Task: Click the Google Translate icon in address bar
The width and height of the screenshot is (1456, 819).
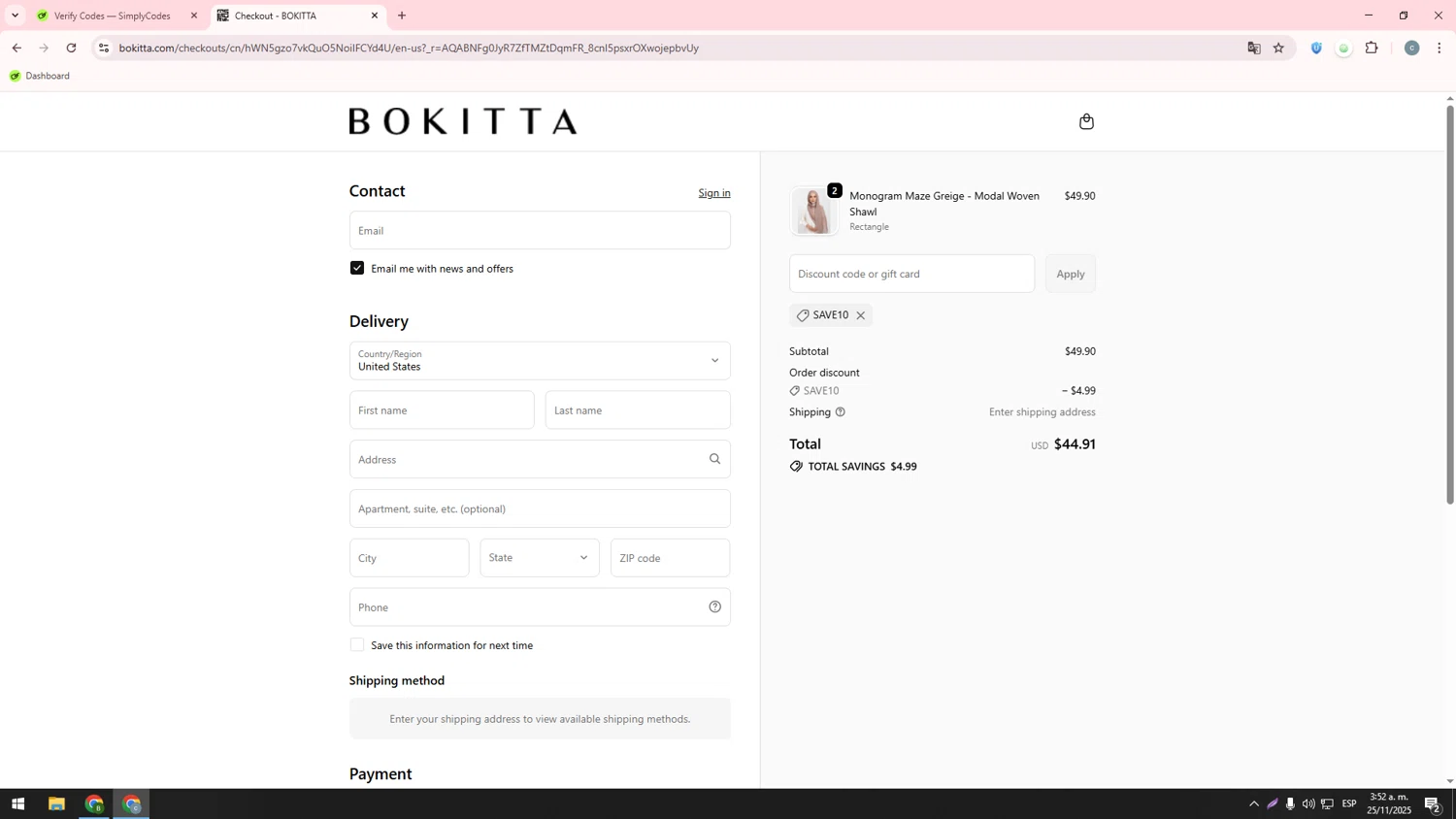Action: pos(1254,48)
